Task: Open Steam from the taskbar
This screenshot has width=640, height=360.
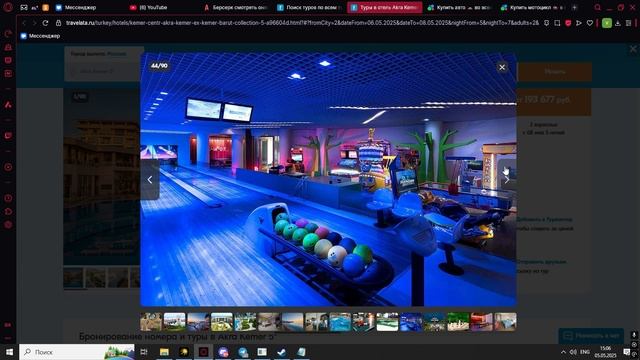Action: [282, 352]
